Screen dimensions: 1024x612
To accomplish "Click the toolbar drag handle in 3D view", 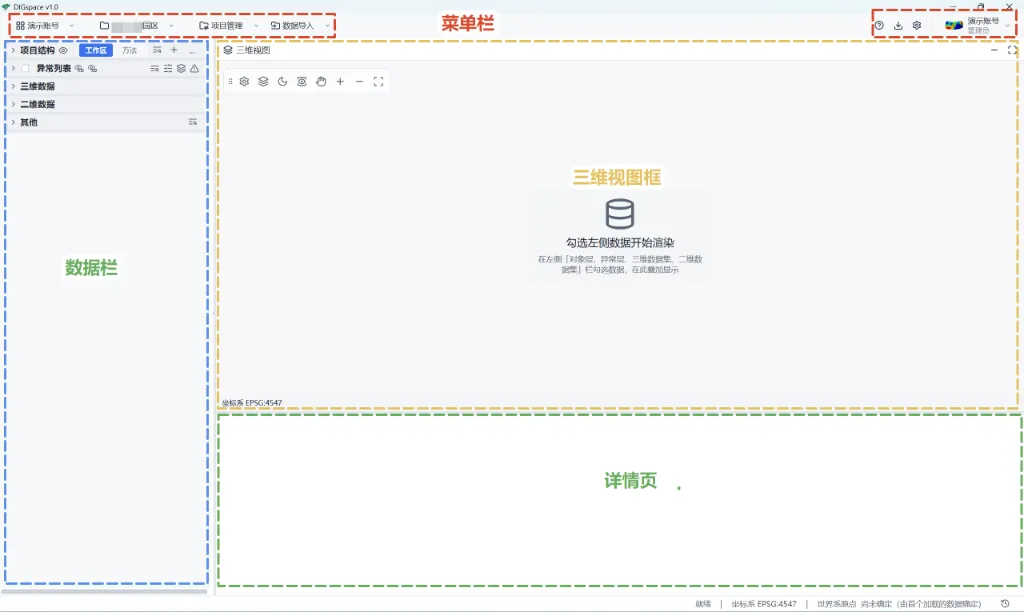I will point(230,82).
